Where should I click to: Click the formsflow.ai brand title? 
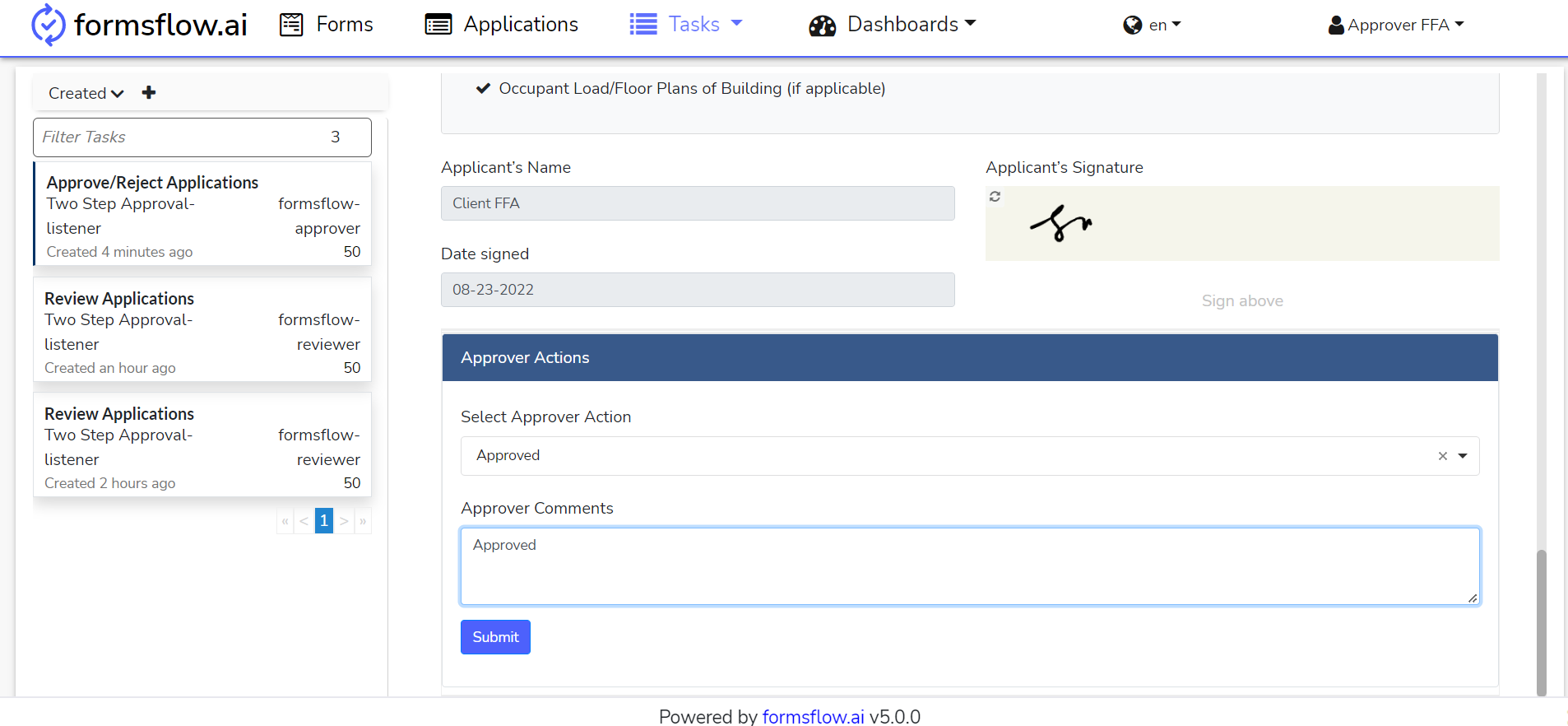(x=160, y=25)
